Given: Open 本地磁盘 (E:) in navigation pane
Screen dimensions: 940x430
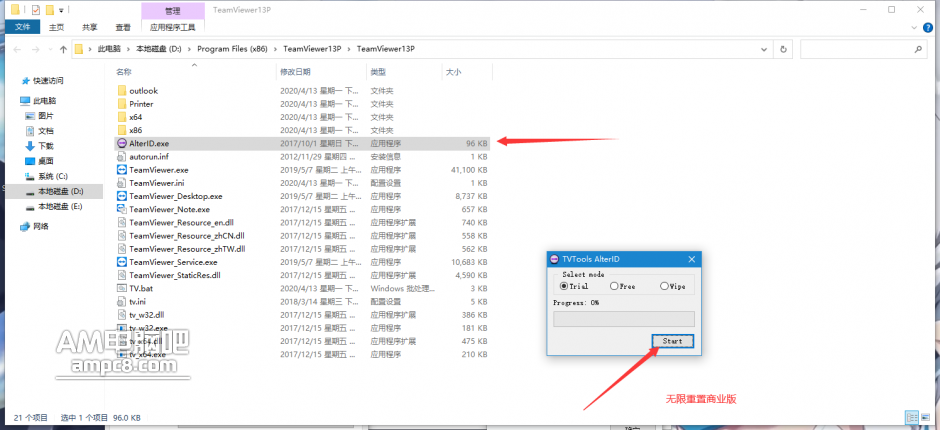Looking at the screenshot, I should point(61,206).
